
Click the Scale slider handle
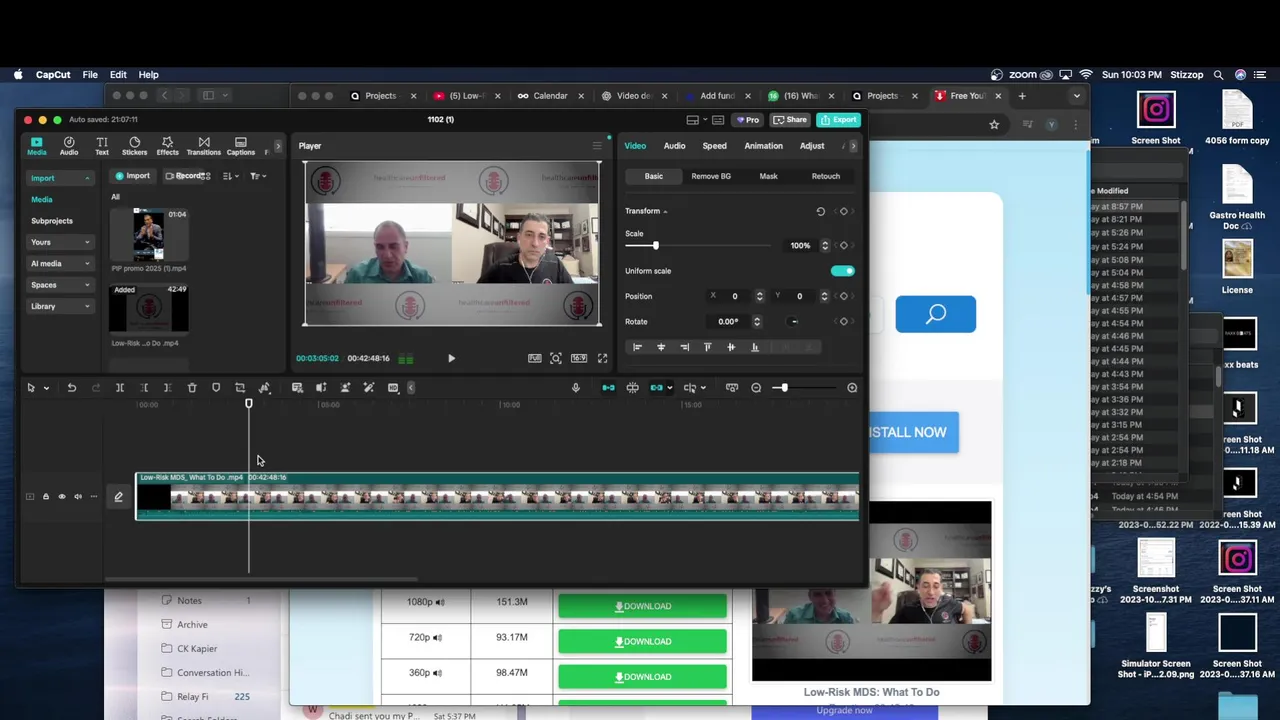tap(656, 246)
